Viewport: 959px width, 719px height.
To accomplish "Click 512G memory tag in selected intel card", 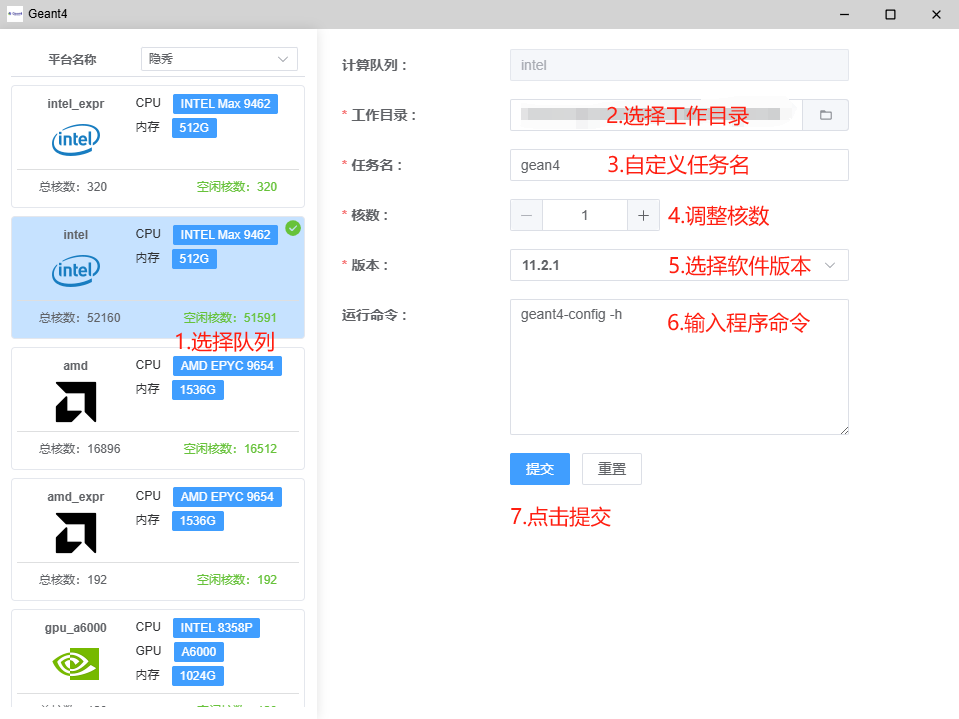I will click(x=194, y=259).
